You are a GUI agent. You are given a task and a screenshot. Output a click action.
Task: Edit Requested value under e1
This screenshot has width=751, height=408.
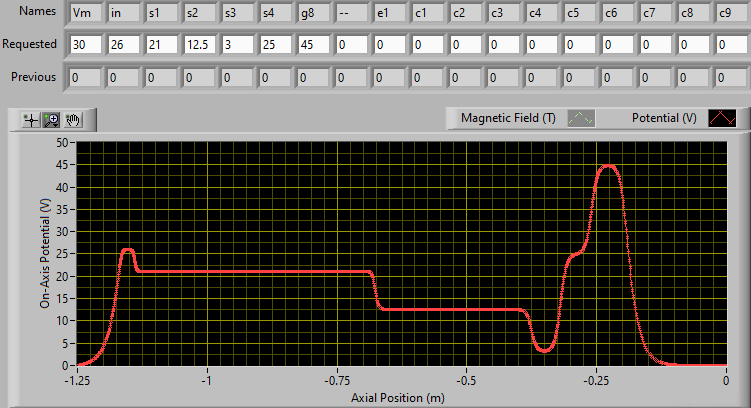(x=390, y=45)
